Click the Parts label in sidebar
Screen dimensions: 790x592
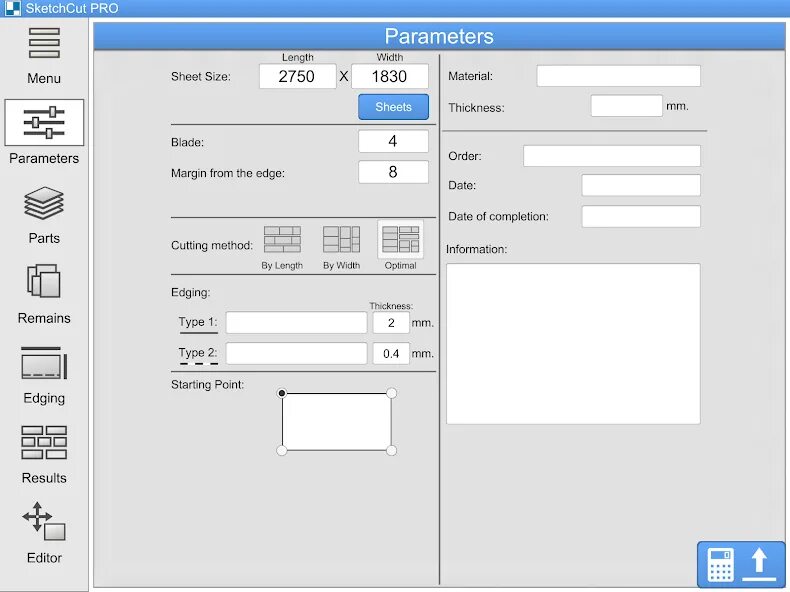click(44, 238)
